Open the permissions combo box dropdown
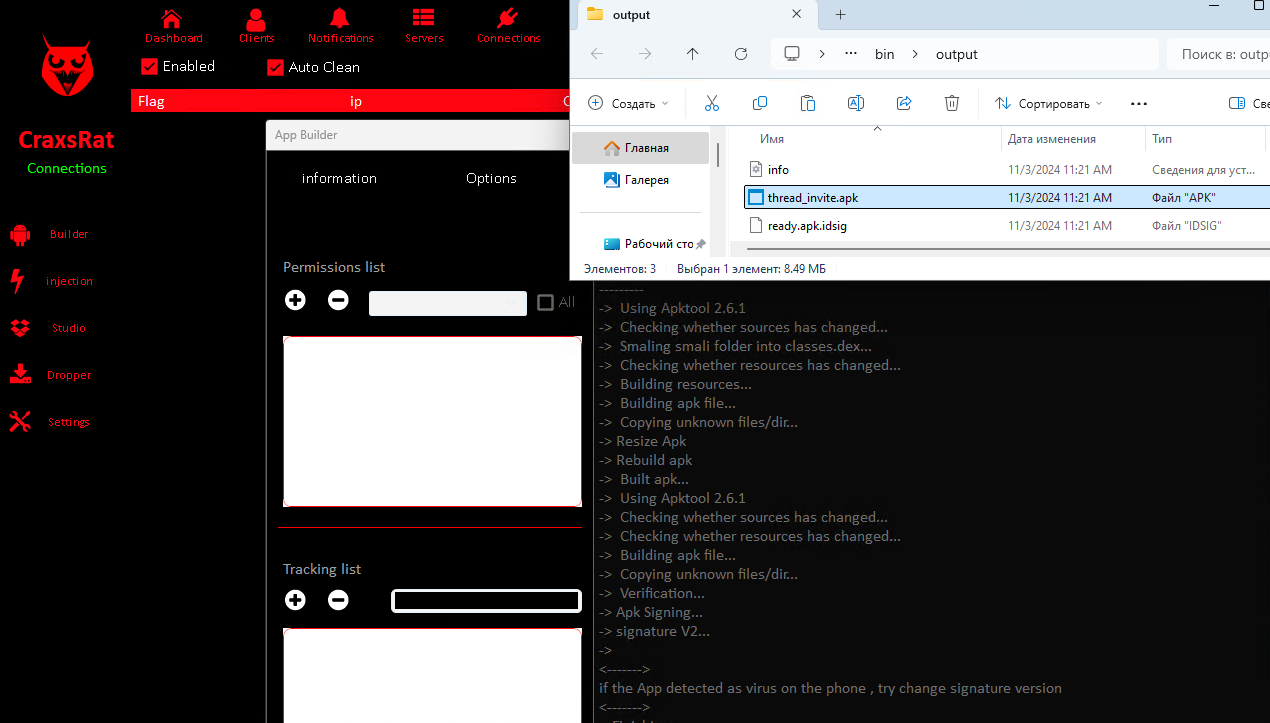 pyautogui.click(x=448, y=303)
